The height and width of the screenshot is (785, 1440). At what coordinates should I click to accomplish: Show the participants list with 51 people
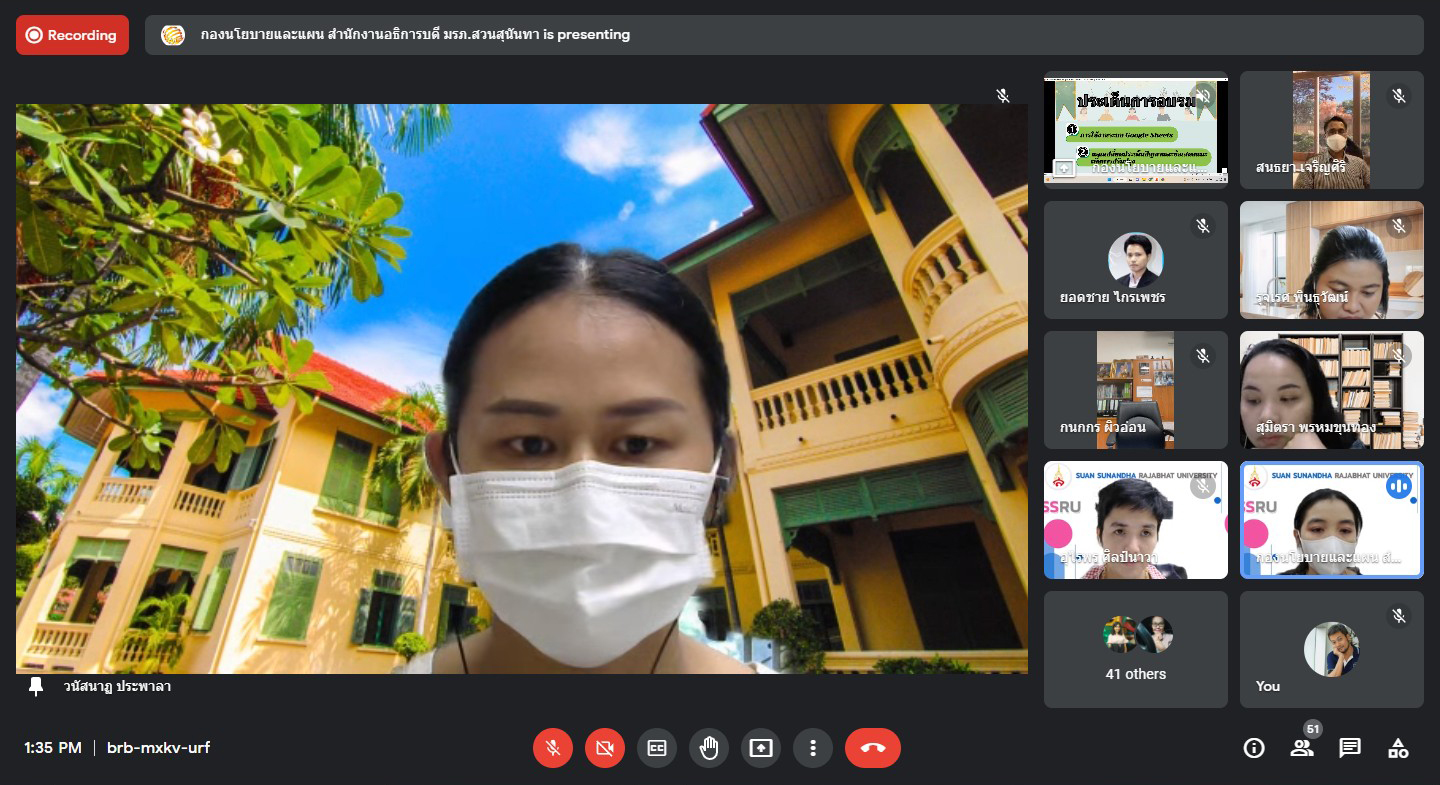(x=1302, y=748)
